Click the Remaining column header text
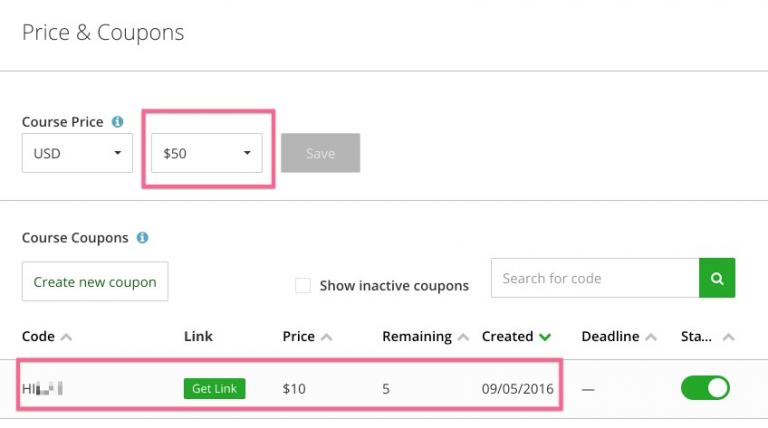Viewport: 768px width, 428px height. click(417, 337)
